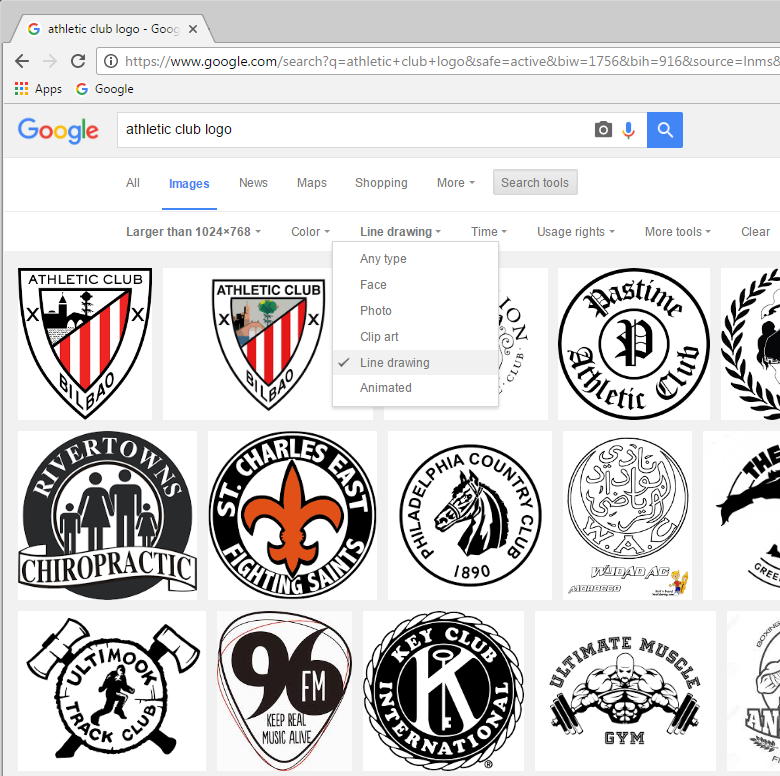Click the blue magnifier search button
780x776 pixels.
tap(665, 130)
